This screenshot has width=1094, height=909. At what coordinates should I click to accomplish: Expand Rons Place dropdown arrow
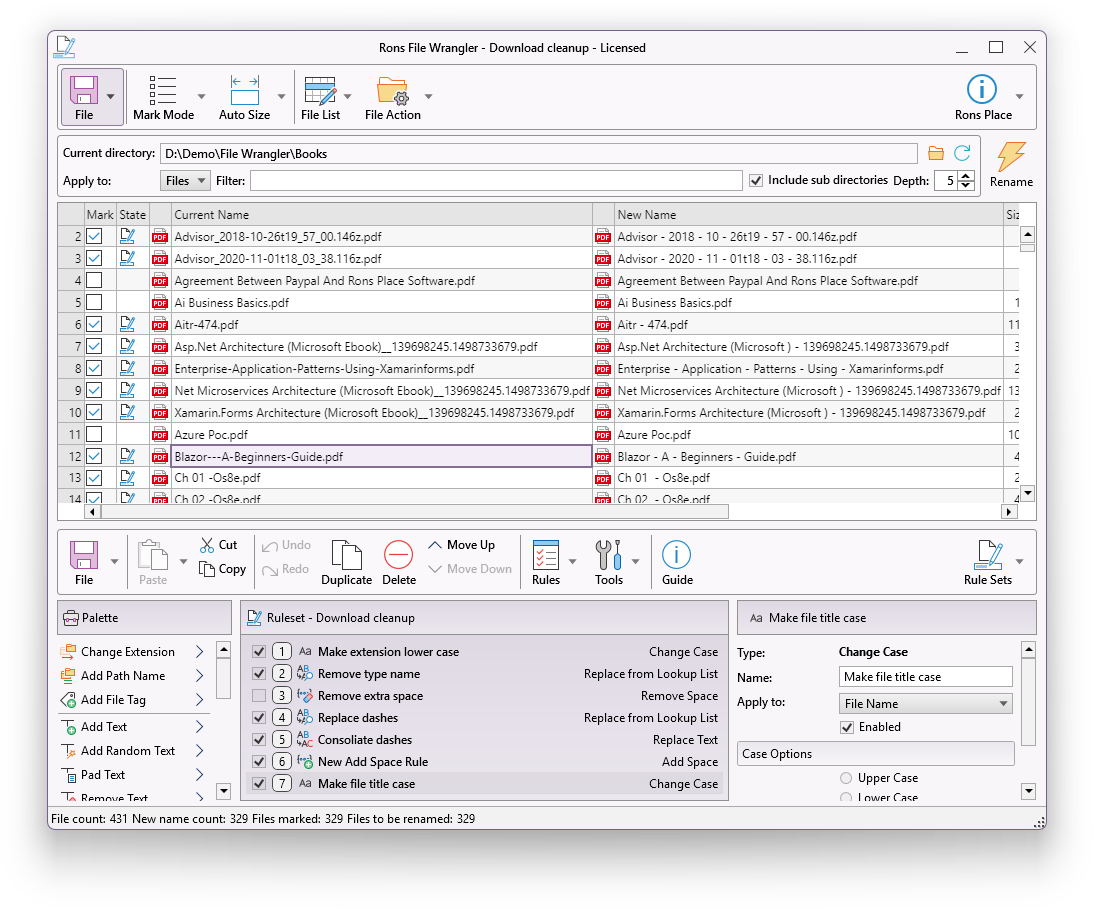tap(1019, 97)
